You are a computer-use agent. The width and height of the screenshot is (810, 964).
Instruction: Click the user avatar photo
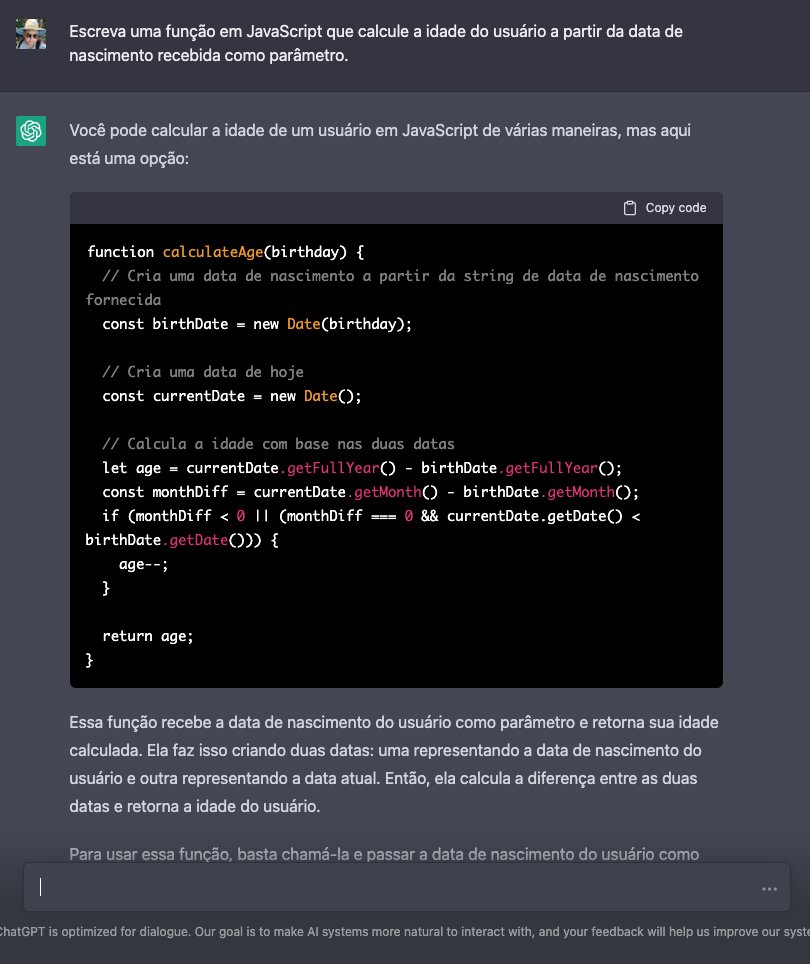point(31,31)
